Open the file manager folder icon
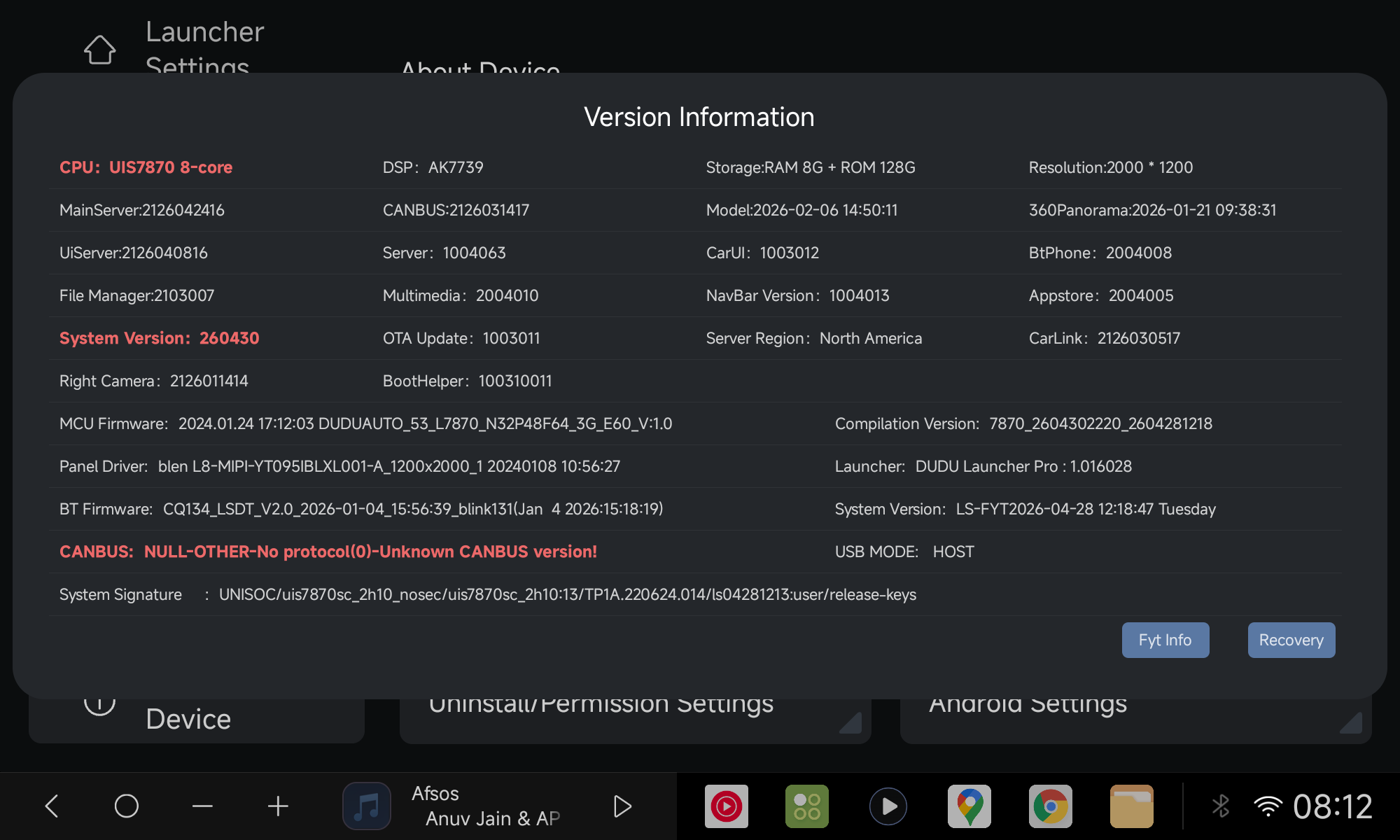The width and height of the screenshot is (1400, 840). [1132, 806]
